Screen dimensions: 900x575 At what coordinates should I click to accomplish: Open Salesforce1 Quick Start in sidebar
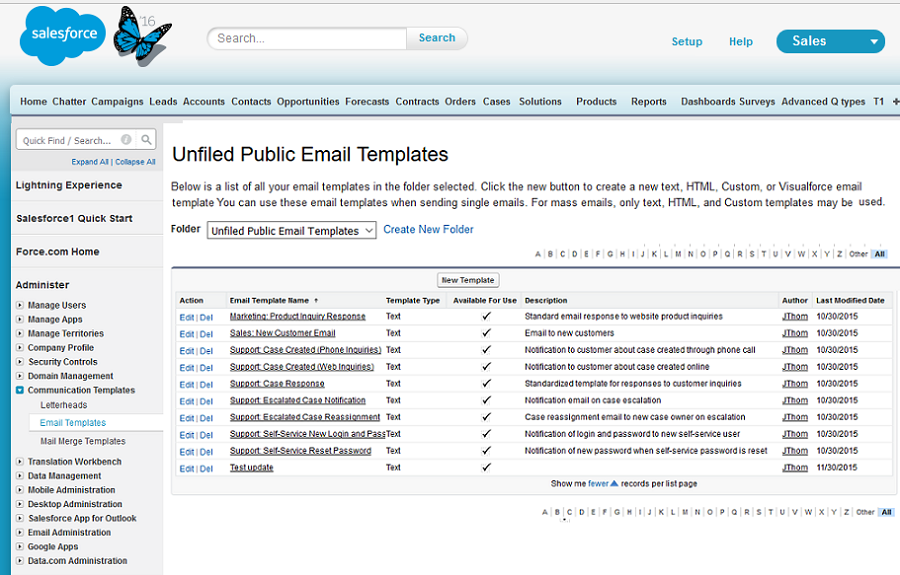point(74,218)
